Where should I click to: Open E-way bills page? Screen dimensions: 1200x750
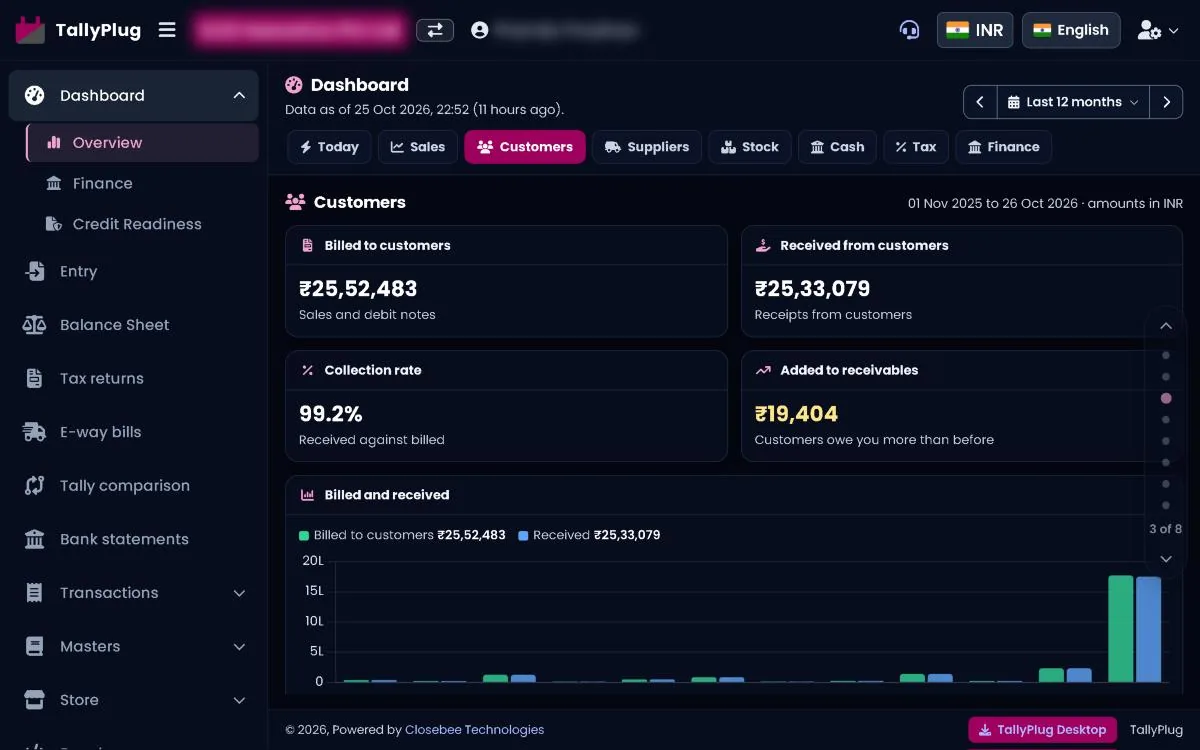(133, 432)
